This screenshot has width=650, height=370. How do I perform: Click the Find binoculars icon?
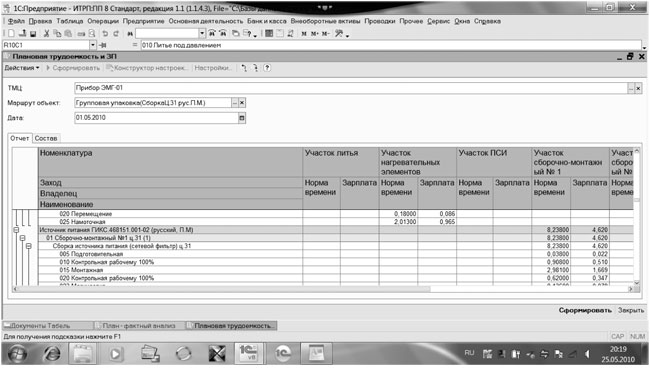[130, 34]
